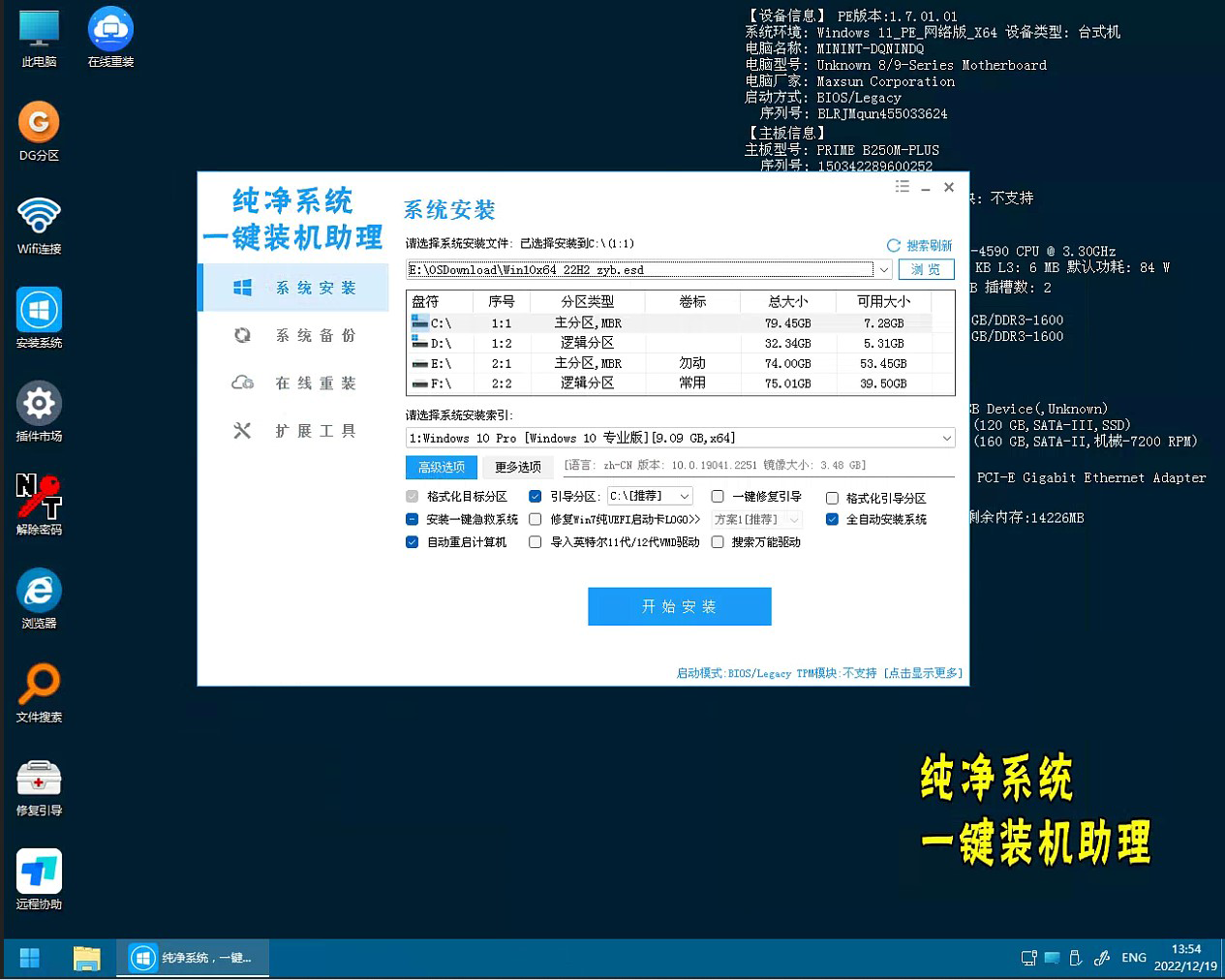Screen dimensions: 1225x980
Task: Enable 一键修复引导 checkbox
Action: (x=718, y=496)
